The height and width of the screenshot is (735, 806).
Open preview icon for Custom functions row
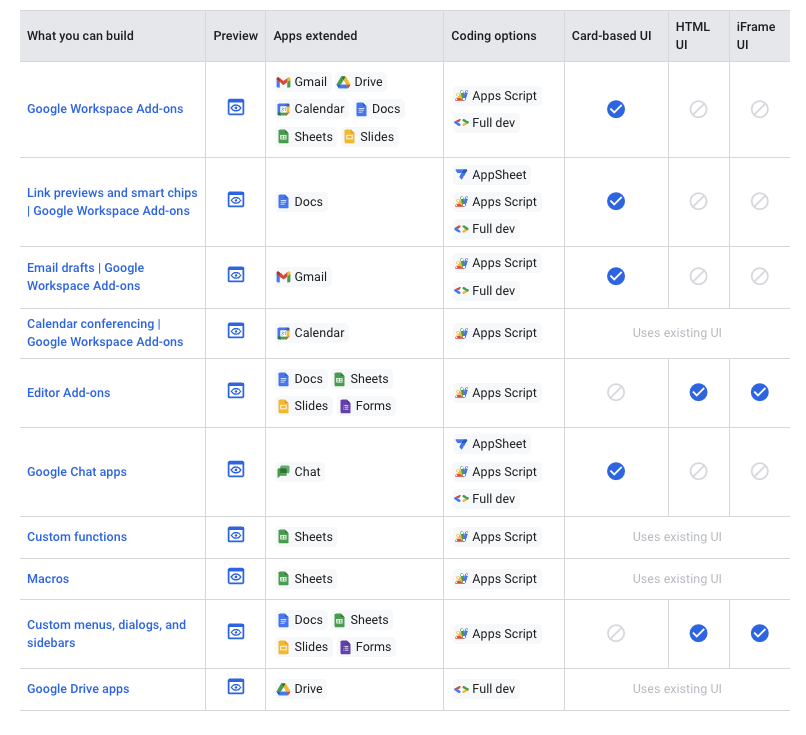click(236, 535)
